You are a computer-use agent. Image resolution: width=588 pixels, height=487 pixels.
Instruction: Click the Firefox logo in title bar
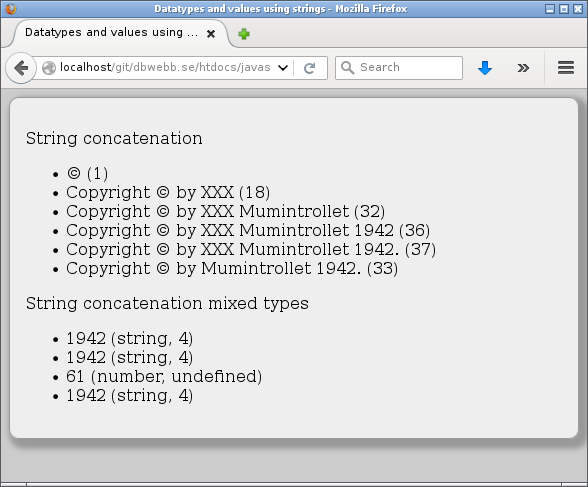coord(11,9)
